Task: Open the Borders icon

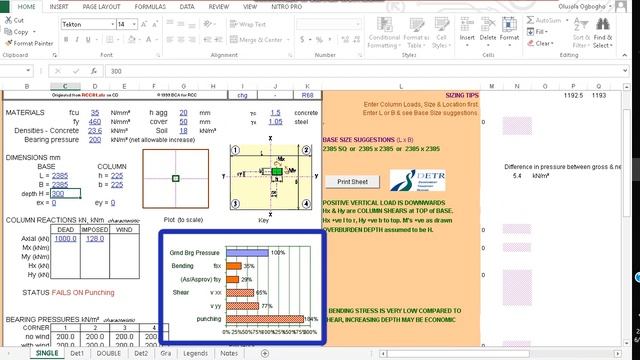Action: (109, 40)
